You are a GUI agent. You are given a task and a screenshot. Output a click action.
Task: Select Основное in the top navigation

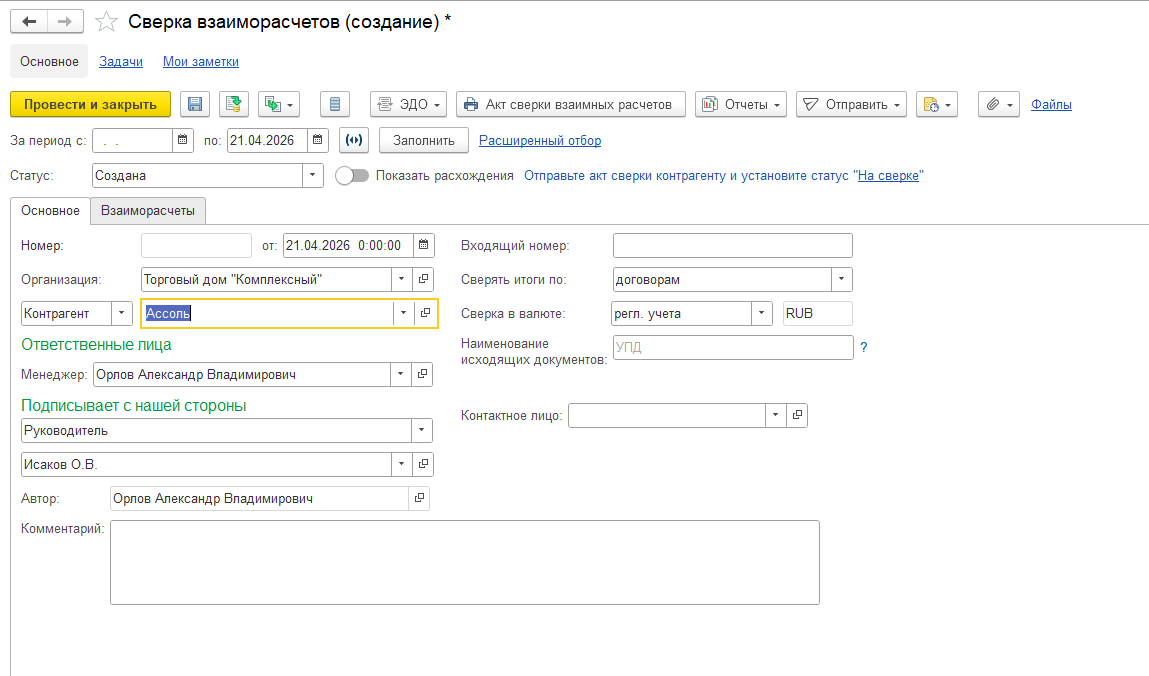point(49,62)
